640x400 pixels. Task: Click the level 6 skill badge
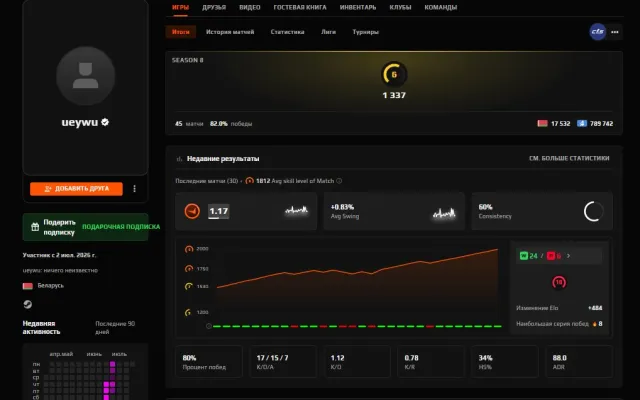coord(394,74)
